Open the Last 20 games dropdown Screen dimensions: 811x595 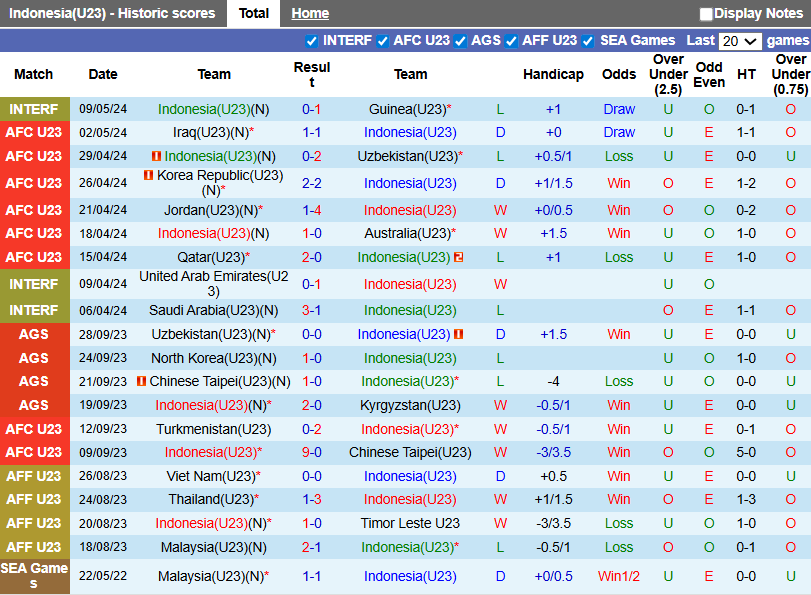pyautogui.click(x=740, y=41)
